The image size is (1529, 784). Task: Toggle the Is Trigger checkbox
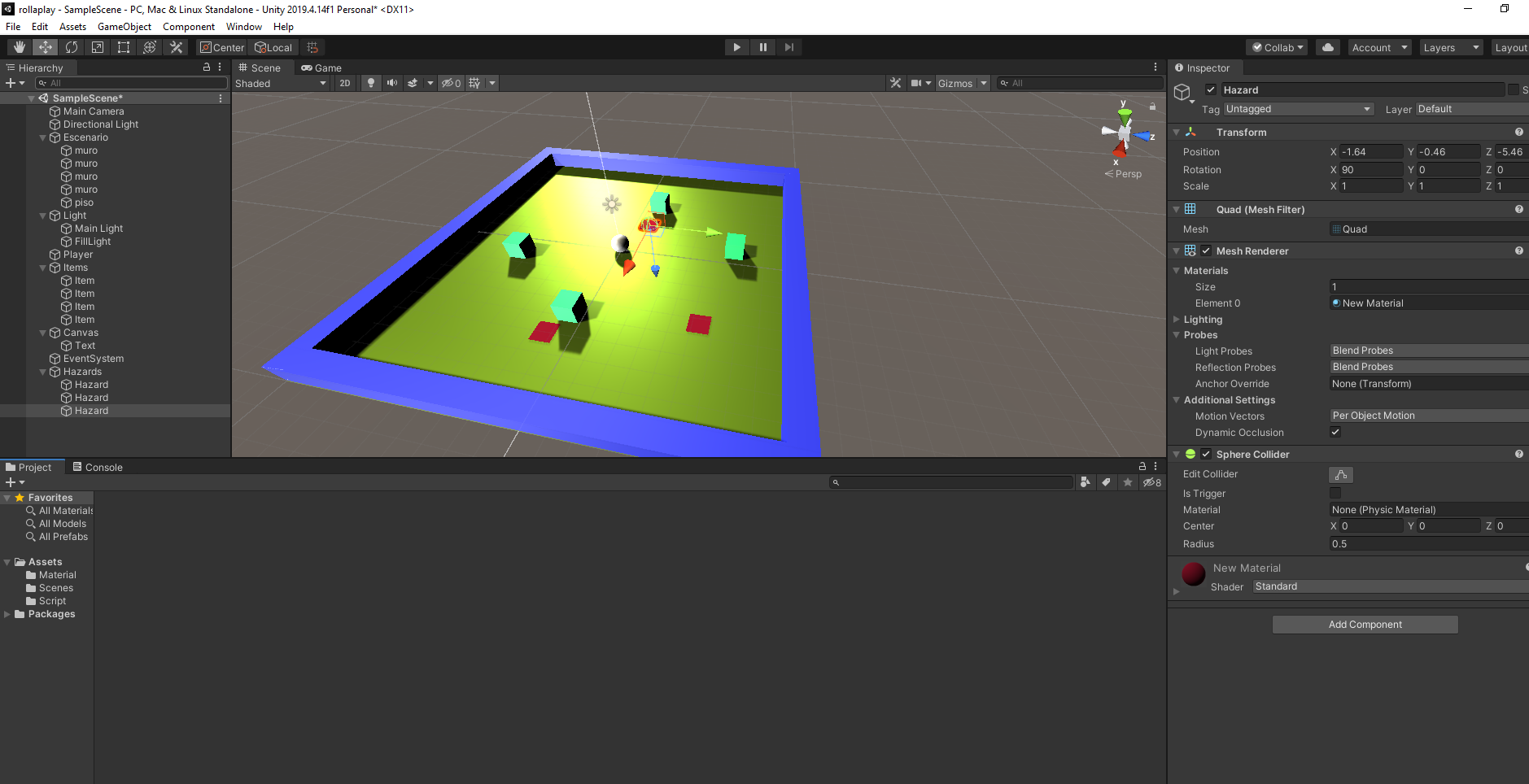[x=1334, y=493]
